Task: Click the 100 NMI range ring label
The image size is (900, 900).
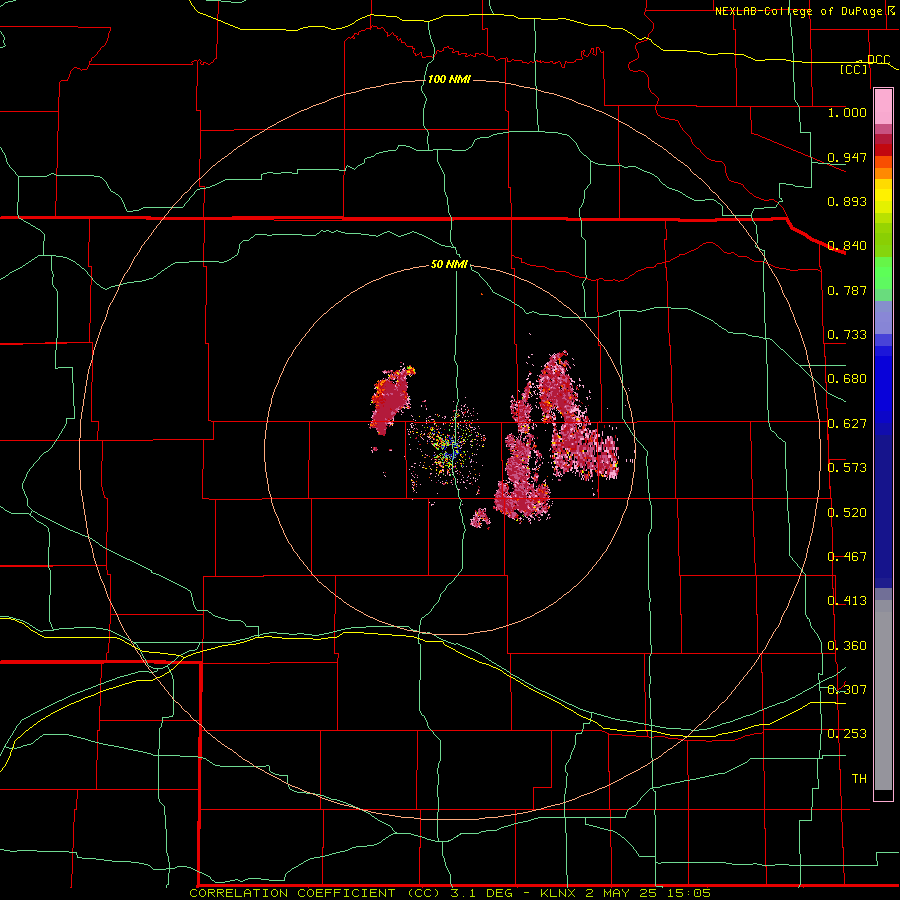Action: pyautogui.click(x=449, y=79)
